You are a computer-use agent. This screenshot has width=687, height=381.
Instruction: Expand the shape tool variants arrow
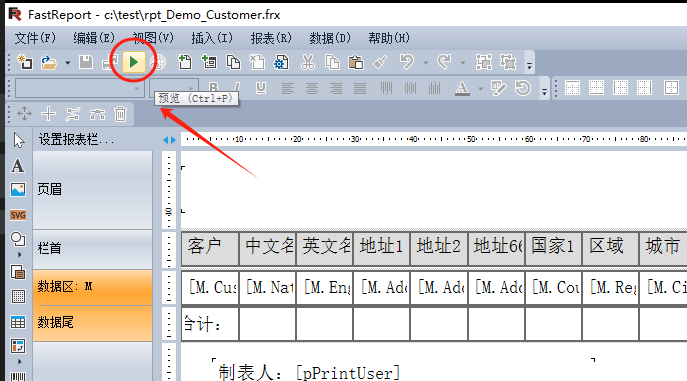pos(19,254)
